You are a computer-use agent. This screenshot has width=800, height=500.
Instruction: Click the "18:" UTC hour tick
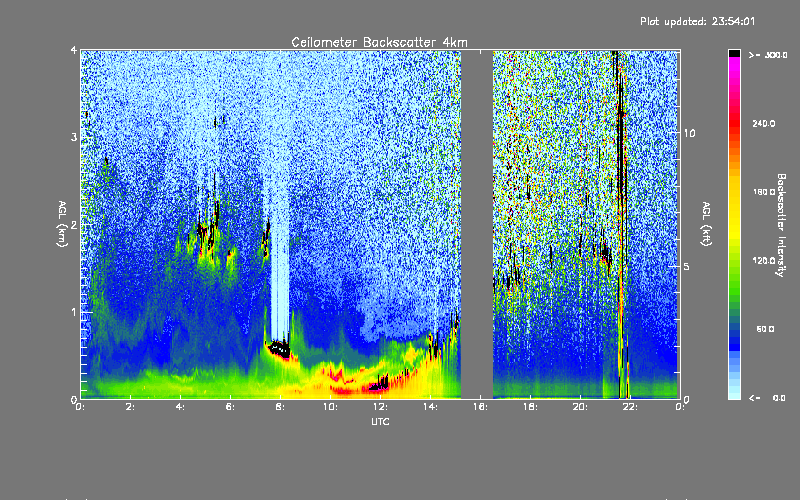[530, 407]
